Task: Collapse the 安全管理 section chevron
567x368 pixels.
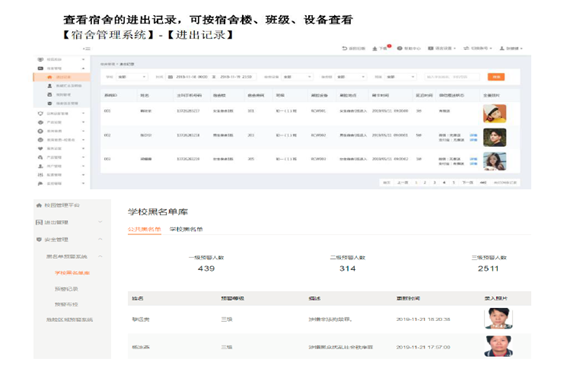Action: (100, 239)
